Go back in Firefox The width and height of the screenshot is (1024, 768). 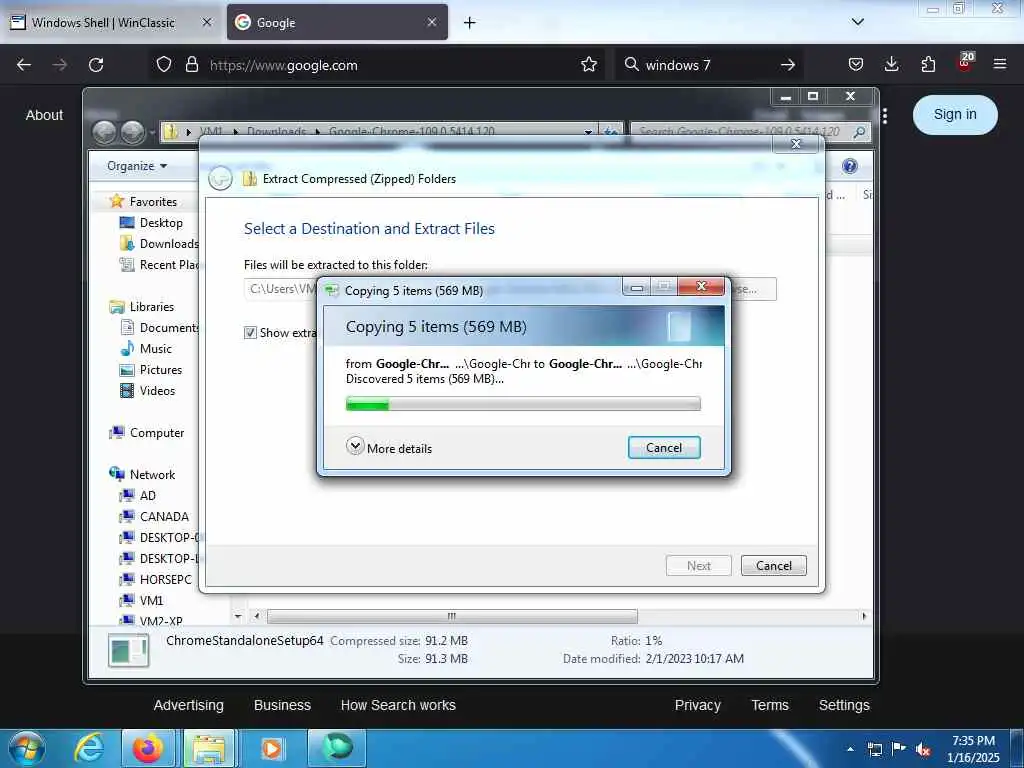(24, 65)
